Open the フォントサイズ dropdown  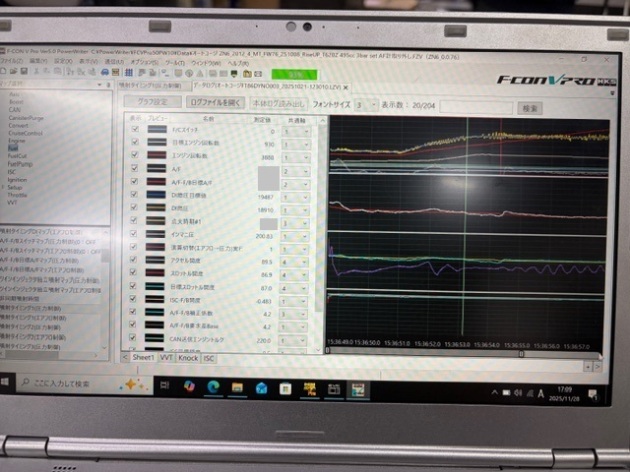click(x=374, y=105)
